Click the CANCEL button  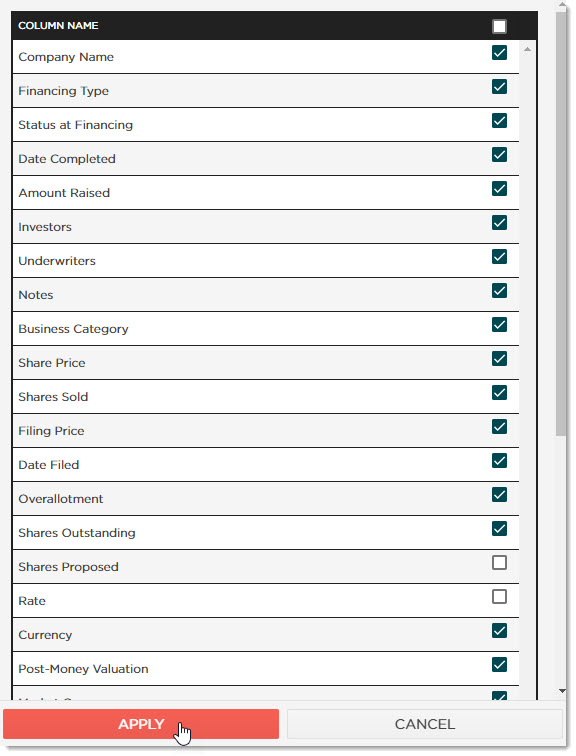(425, 724)
